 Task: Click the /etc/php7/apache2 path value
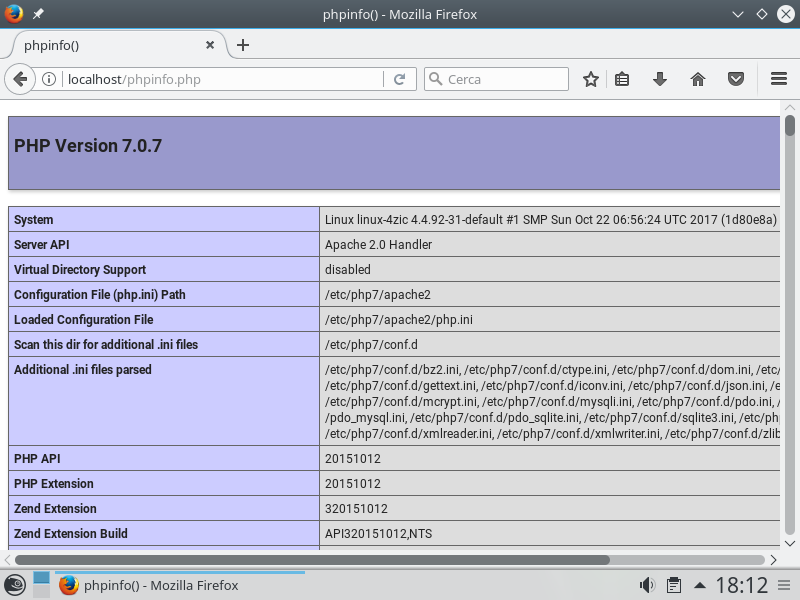(x=378, y=294)
